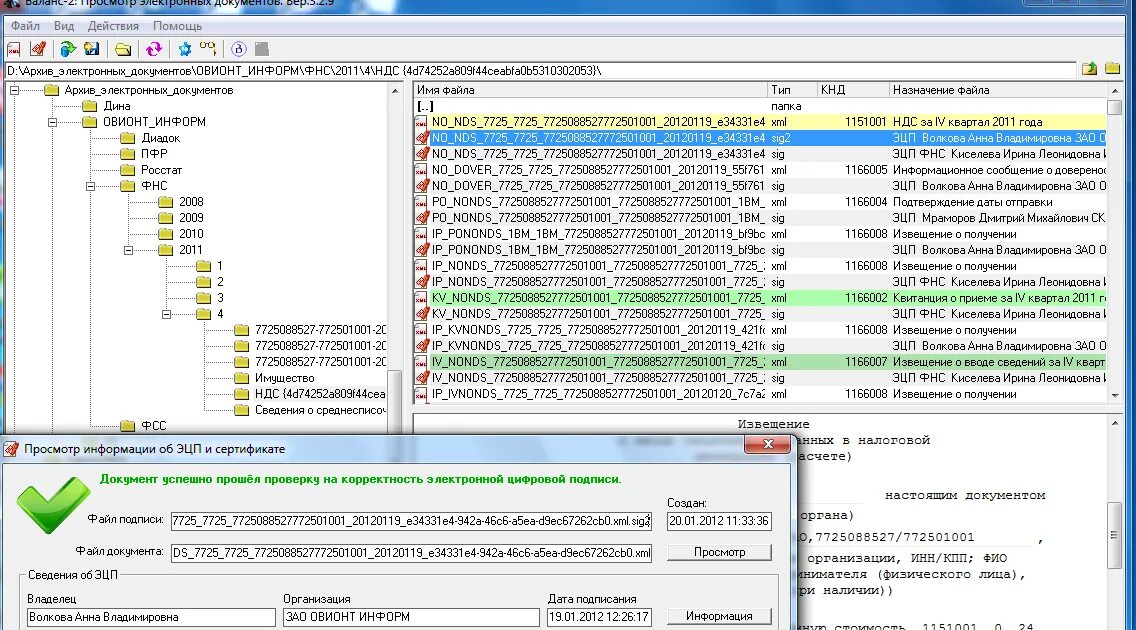The width and height of the screenshot is (1136, 630).
Task: Select the 2009 folder in tree
Action: click(x=191, y=217)
